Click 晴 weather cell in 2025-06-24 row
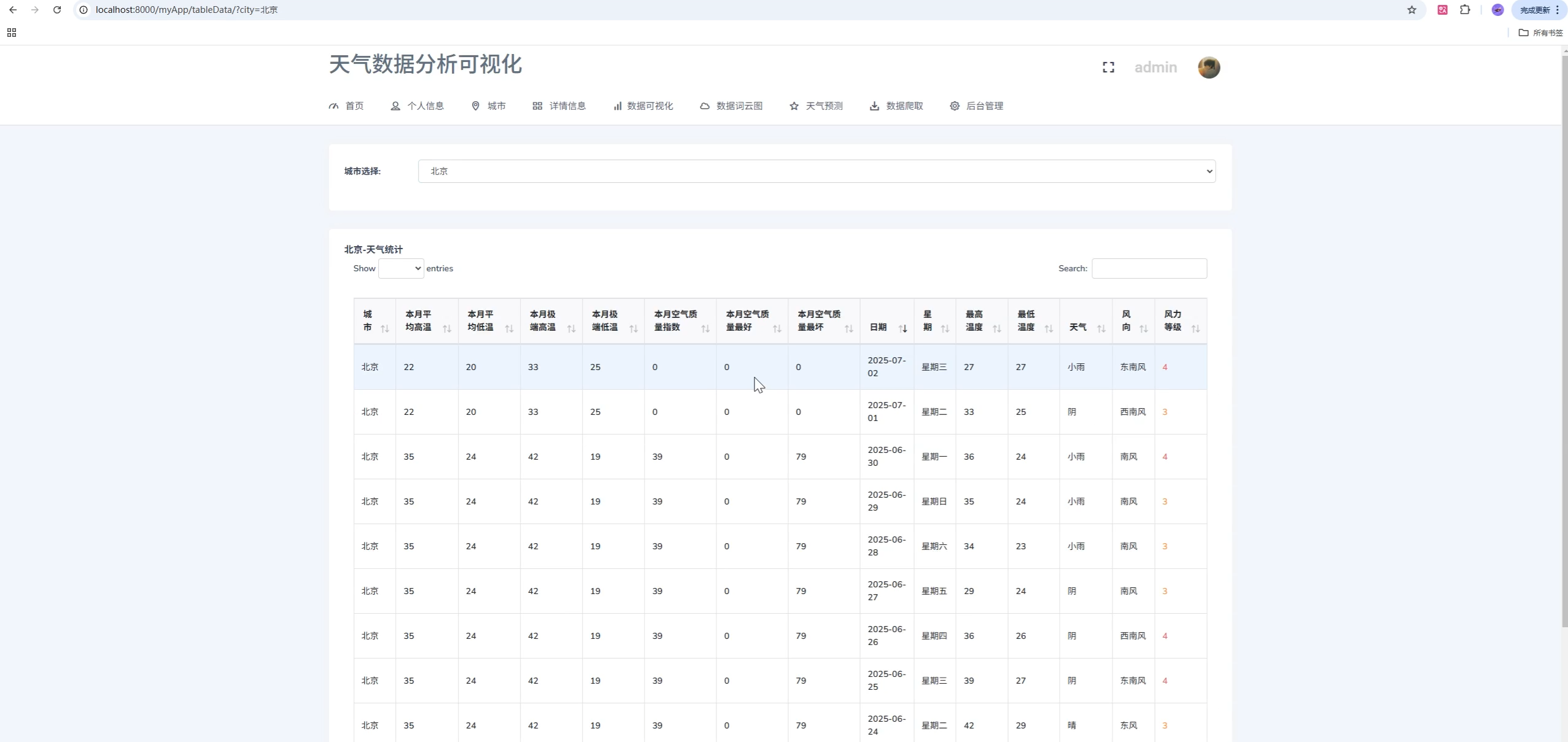Viewport: 1568px width, 742px height. tap(1071, 725)
